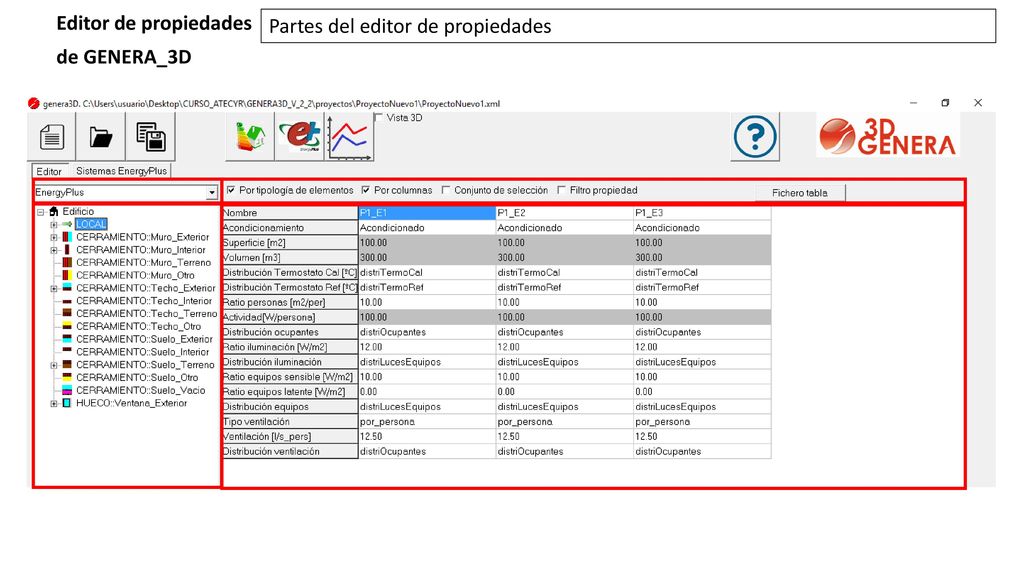The height and width of the screenshot is (576, 1024).
Task: Click the Volumen [m3] row header
Action: click(290, 257)
